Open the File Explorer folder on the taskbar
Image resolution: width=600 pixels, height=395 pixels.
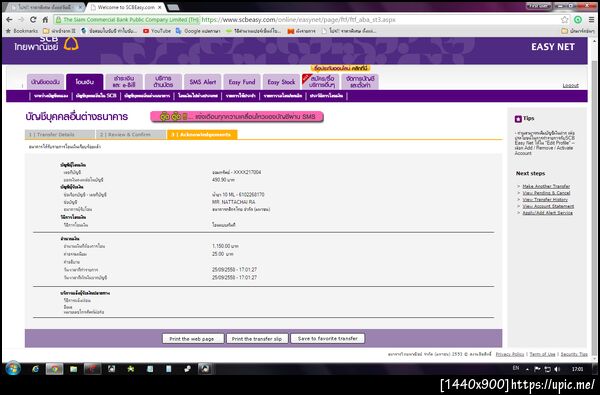tap(73, 369)
